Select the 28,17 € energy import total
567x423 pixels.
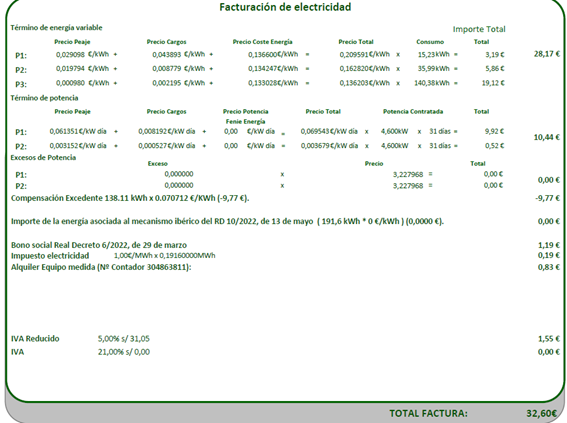click(x=546, y=54)
